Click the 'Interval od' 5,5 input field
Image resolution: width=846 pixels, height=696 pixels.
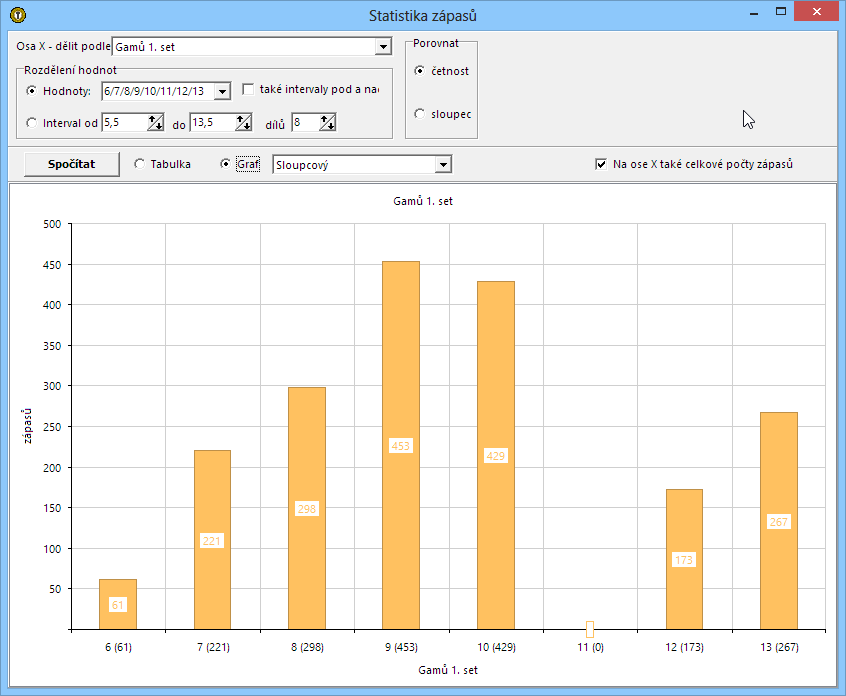[123, 122]
